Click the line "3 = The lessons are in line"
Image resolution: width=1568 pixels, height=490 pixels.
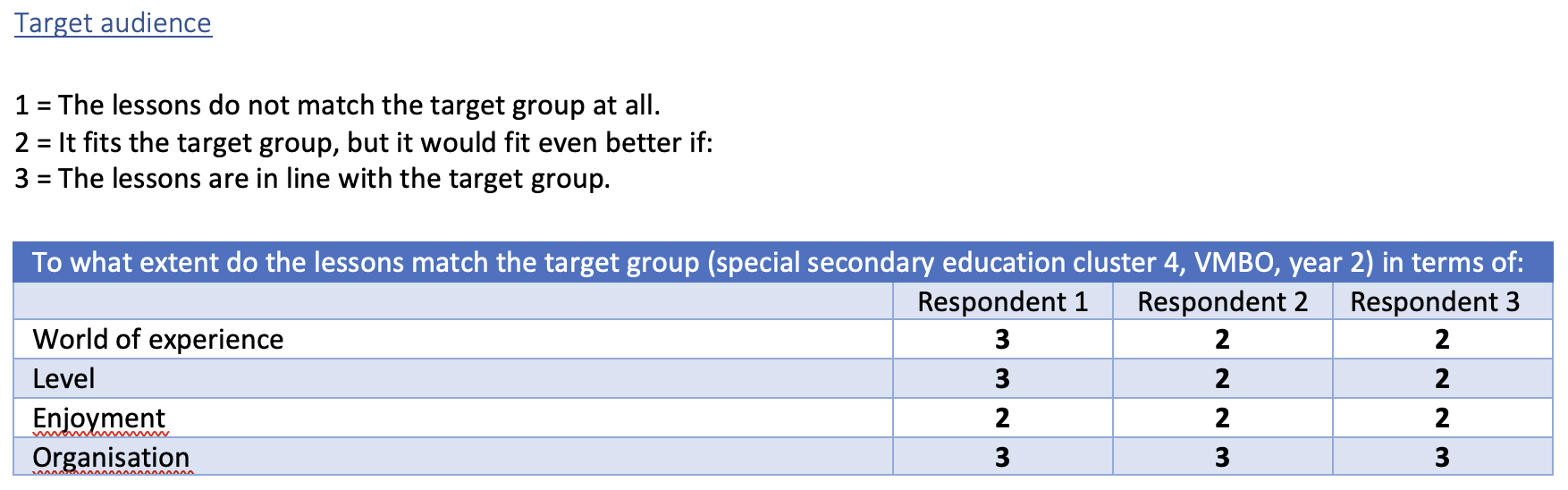312,179
